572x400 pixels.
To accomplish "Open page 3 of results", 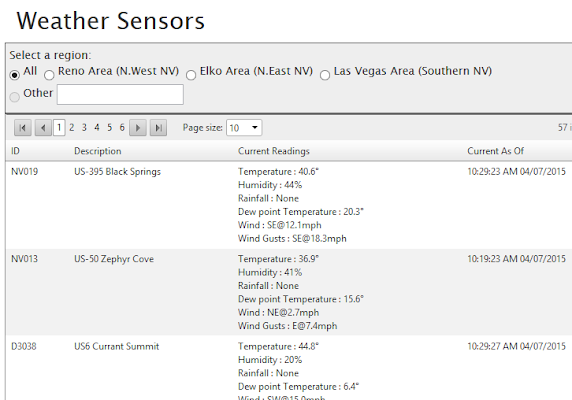I will (x=84, y=128).
